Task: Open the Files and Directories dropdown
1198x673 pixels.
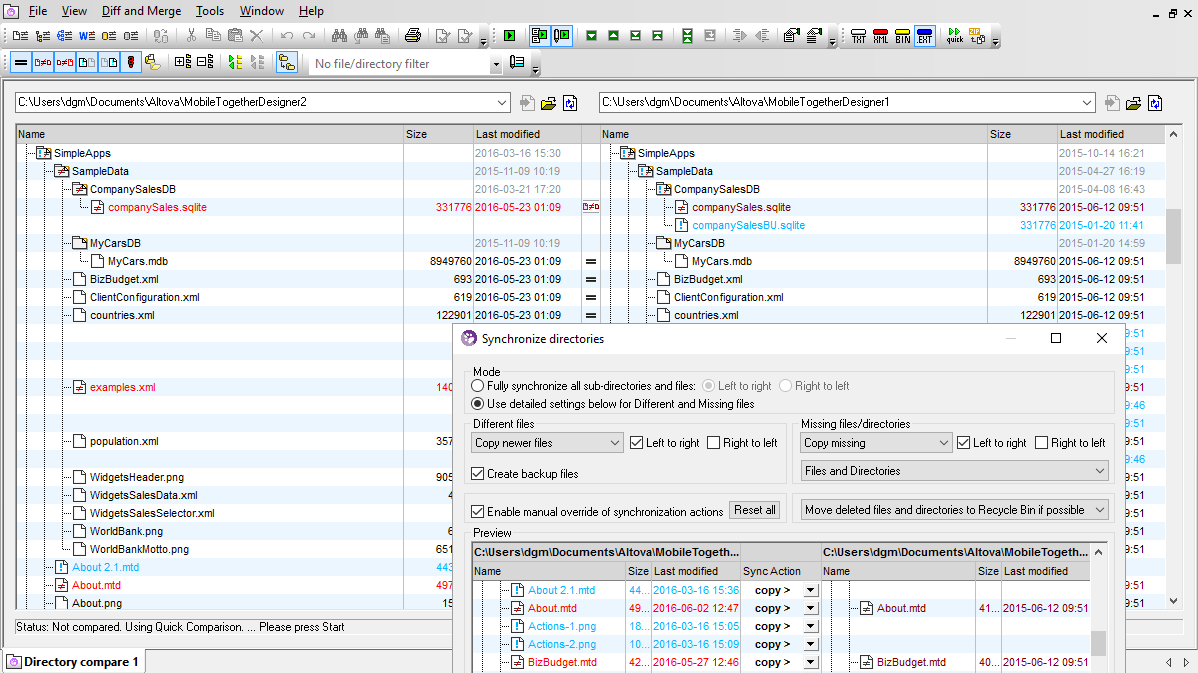Action: [x=954, y=471]
